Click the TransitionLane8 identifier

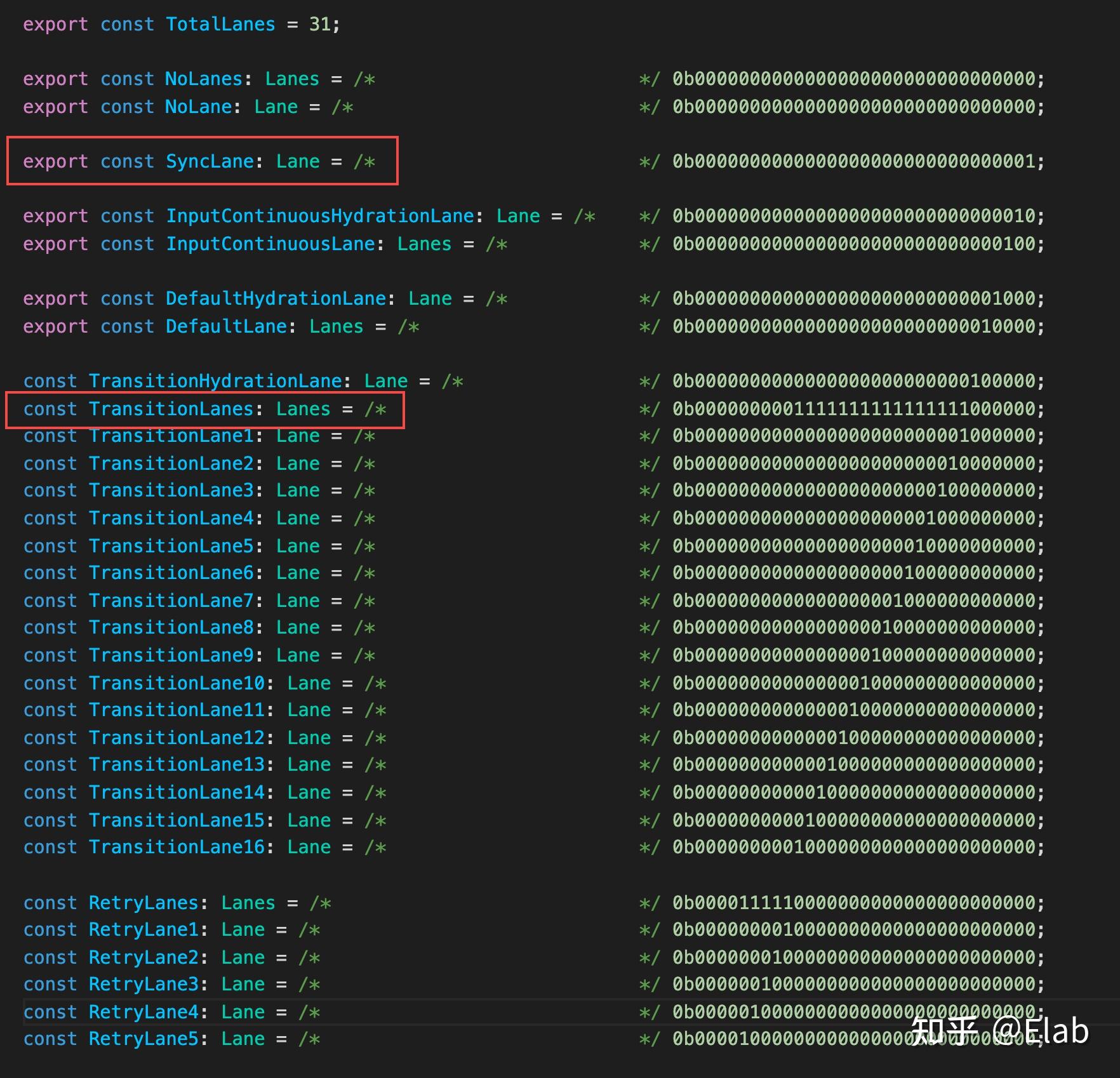171,628
